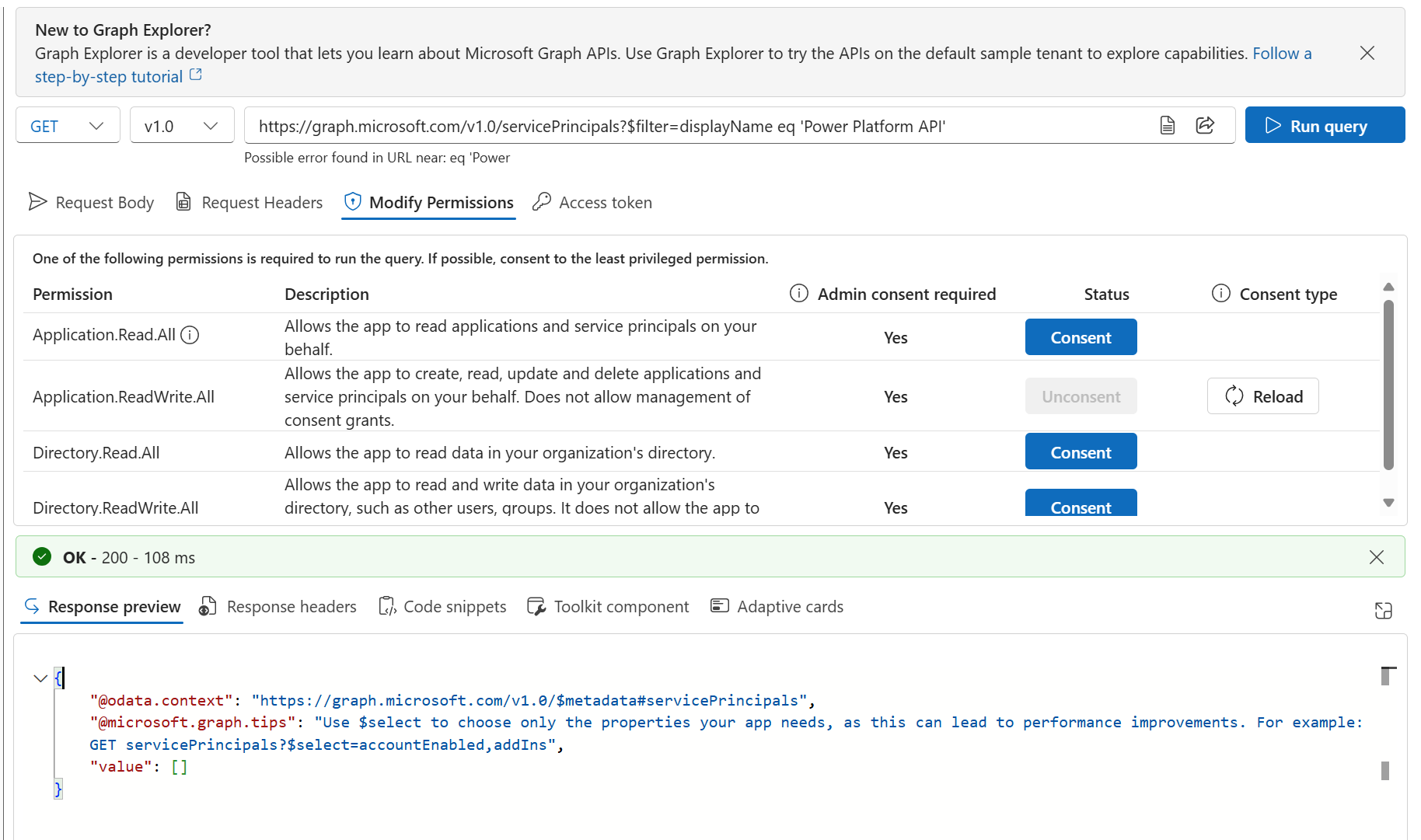Unconsent Application.ReadWrite.All permission
The width and height of the screenshot is (1421, 840).
point(1081,396)
